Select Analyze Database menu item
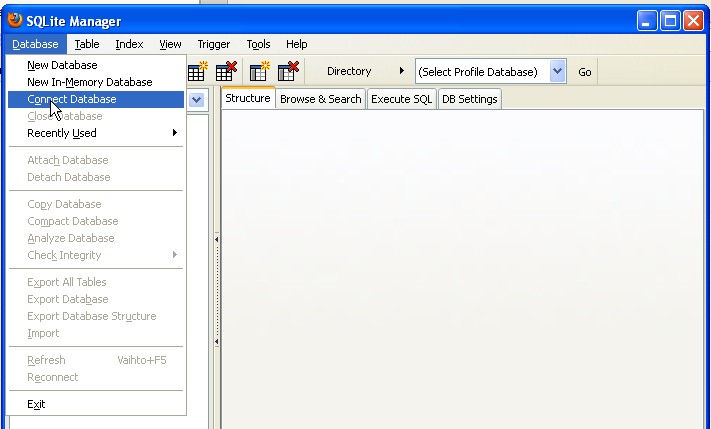Image resolution: width=711 pixels, height=429 pixels. [x=96, y=238]
